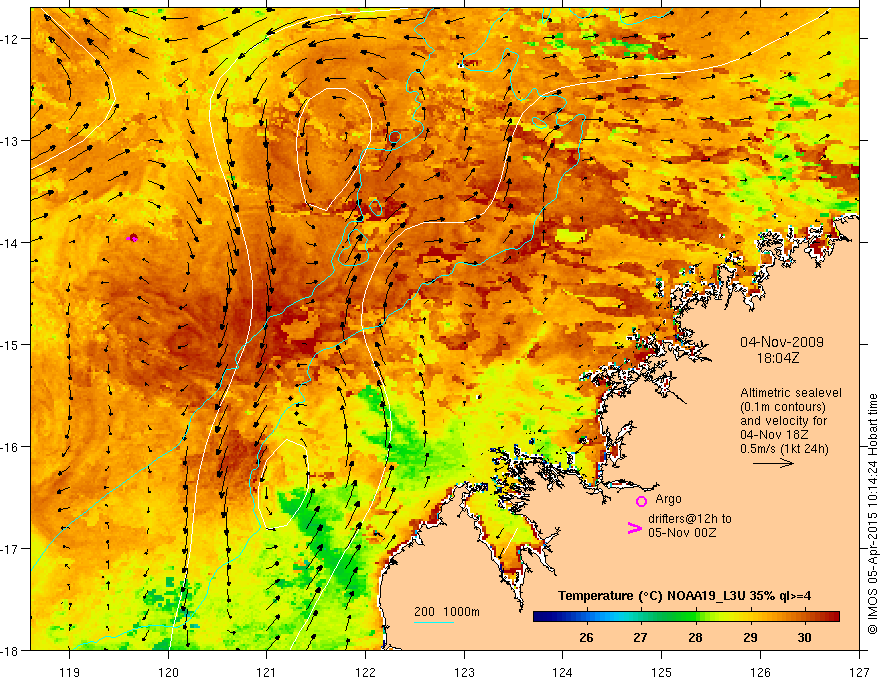Click the '05-Nov 00Z' legend text
This screenshot has height=680, width=880.
point(682,533)
